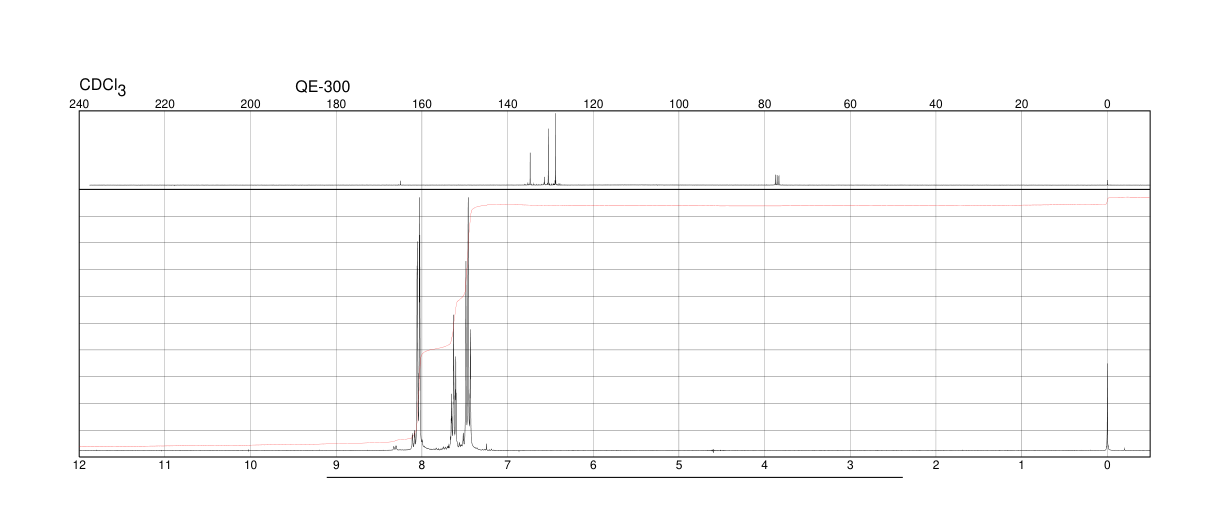The width and height of the screenshot is (1224, 528).
Task: Click the 10 ppm label on proton axis
Action: [251, 466]
